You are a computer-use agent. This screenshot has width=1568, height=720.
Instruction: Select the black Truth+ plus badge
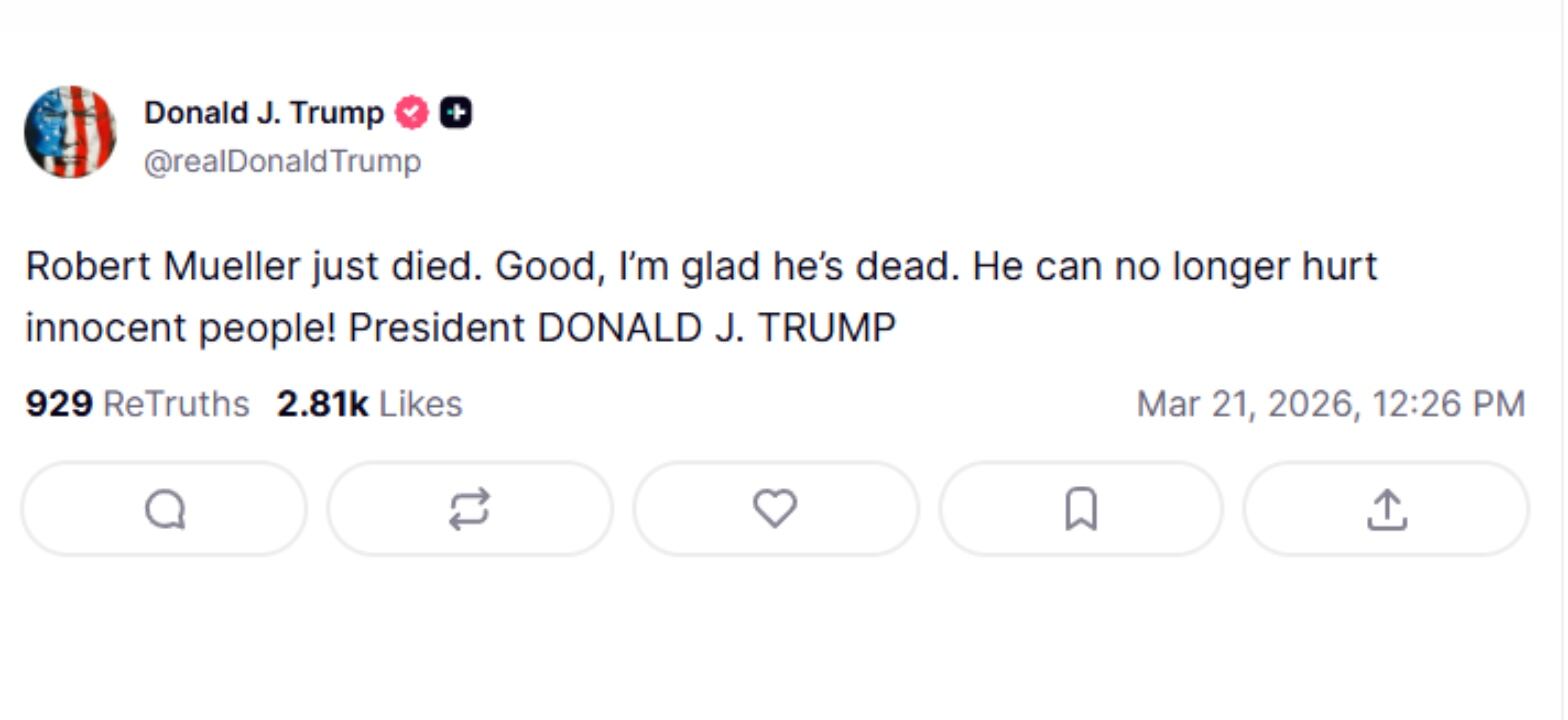[455, 112]
